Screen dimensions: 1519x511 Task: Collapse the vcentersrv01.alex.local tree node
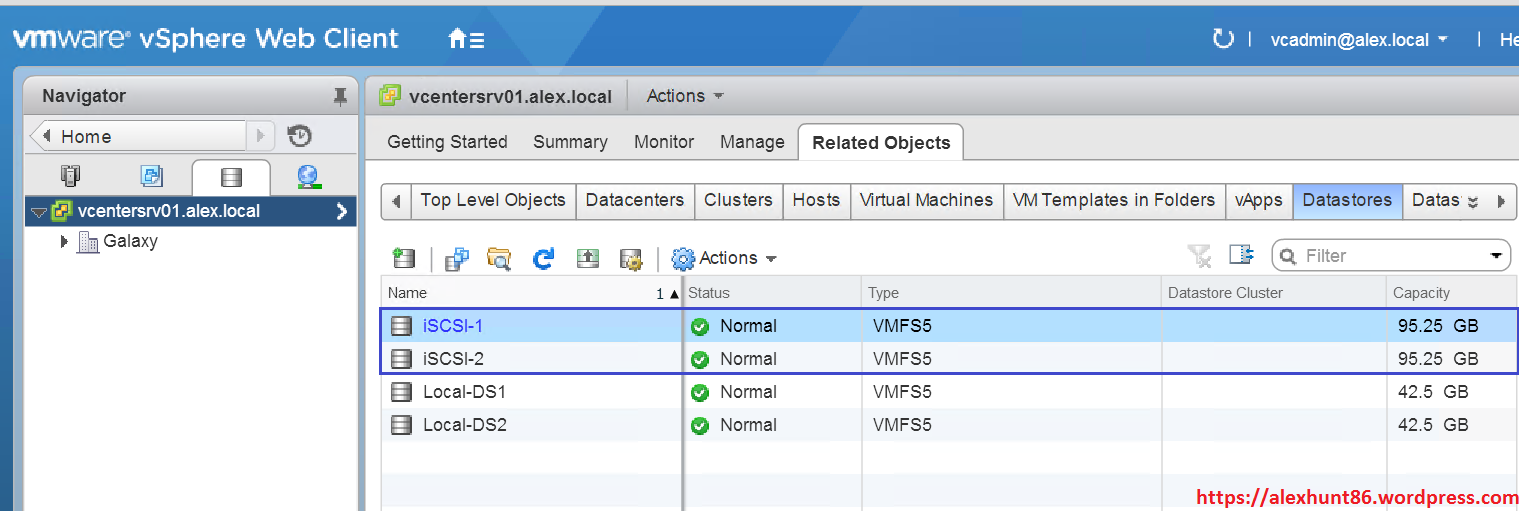tap(38, 212)
